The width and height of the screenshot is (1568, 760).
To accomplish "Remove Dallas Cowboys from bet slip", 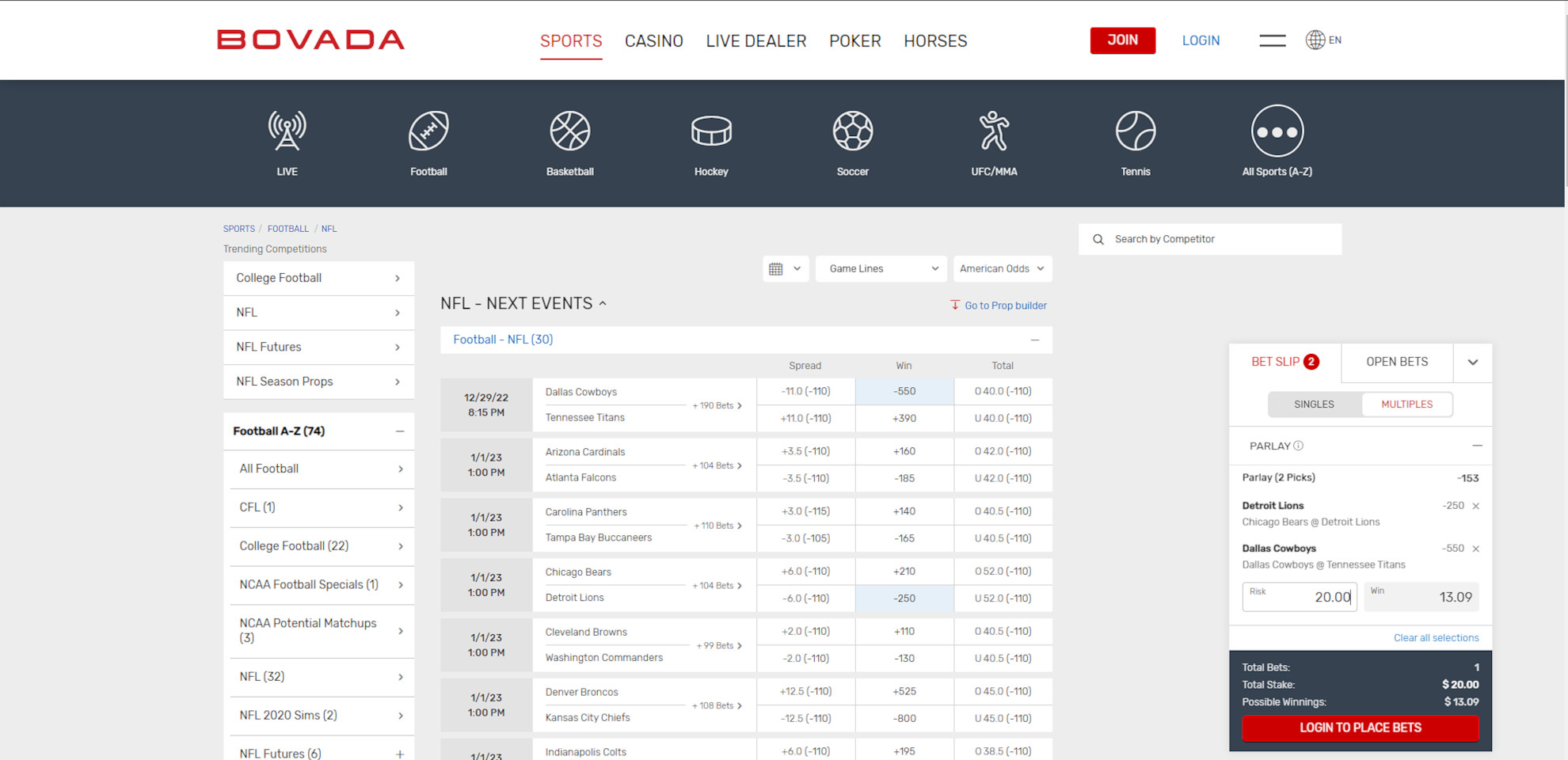I will [x=1475, y=549].
